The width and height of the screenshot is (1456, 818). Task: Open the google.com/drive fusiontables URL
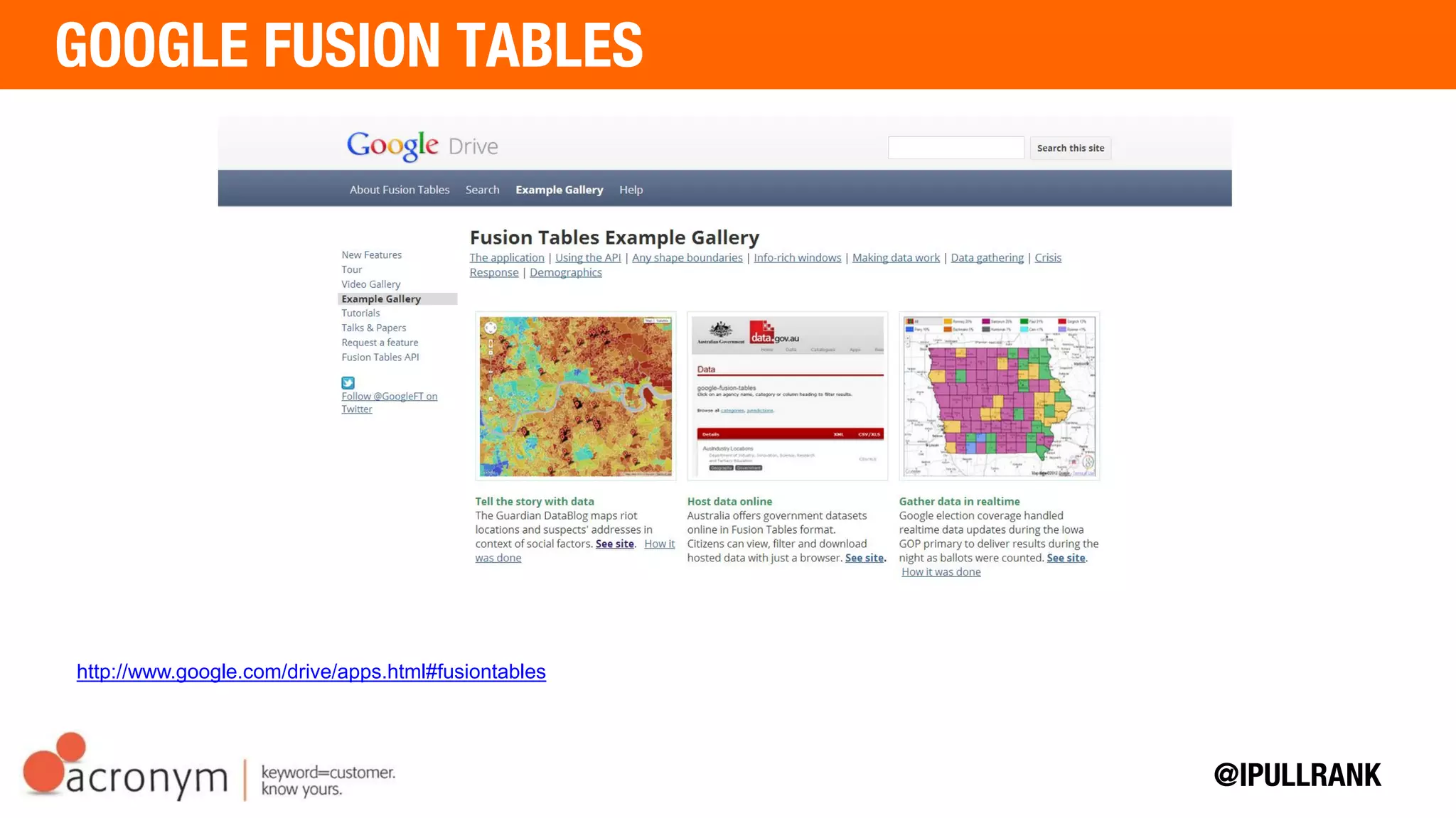[x=311, y=672]
